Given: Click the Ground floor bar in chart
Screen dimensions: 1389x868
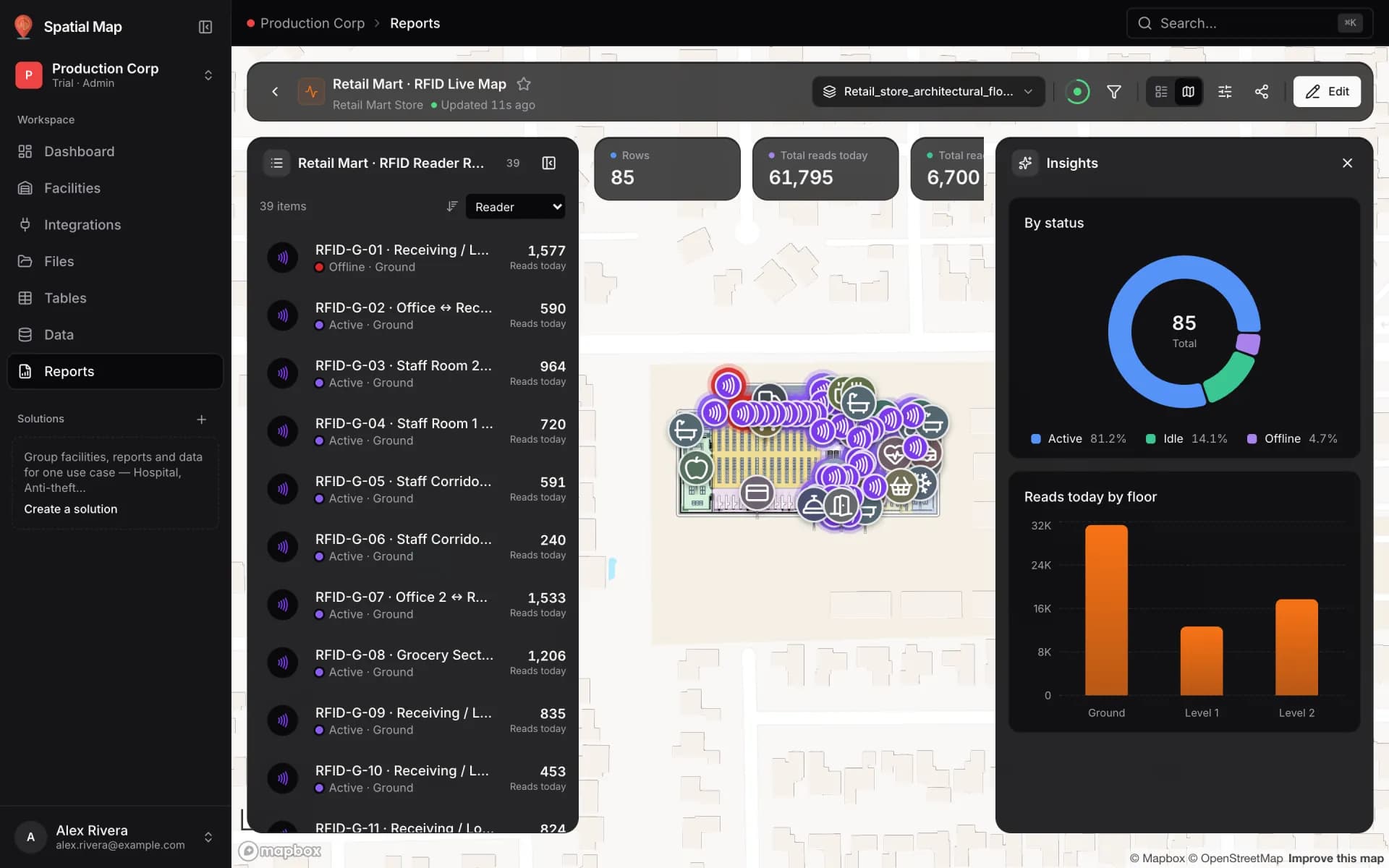Looking at the screenshot, I should [1106, 610].
